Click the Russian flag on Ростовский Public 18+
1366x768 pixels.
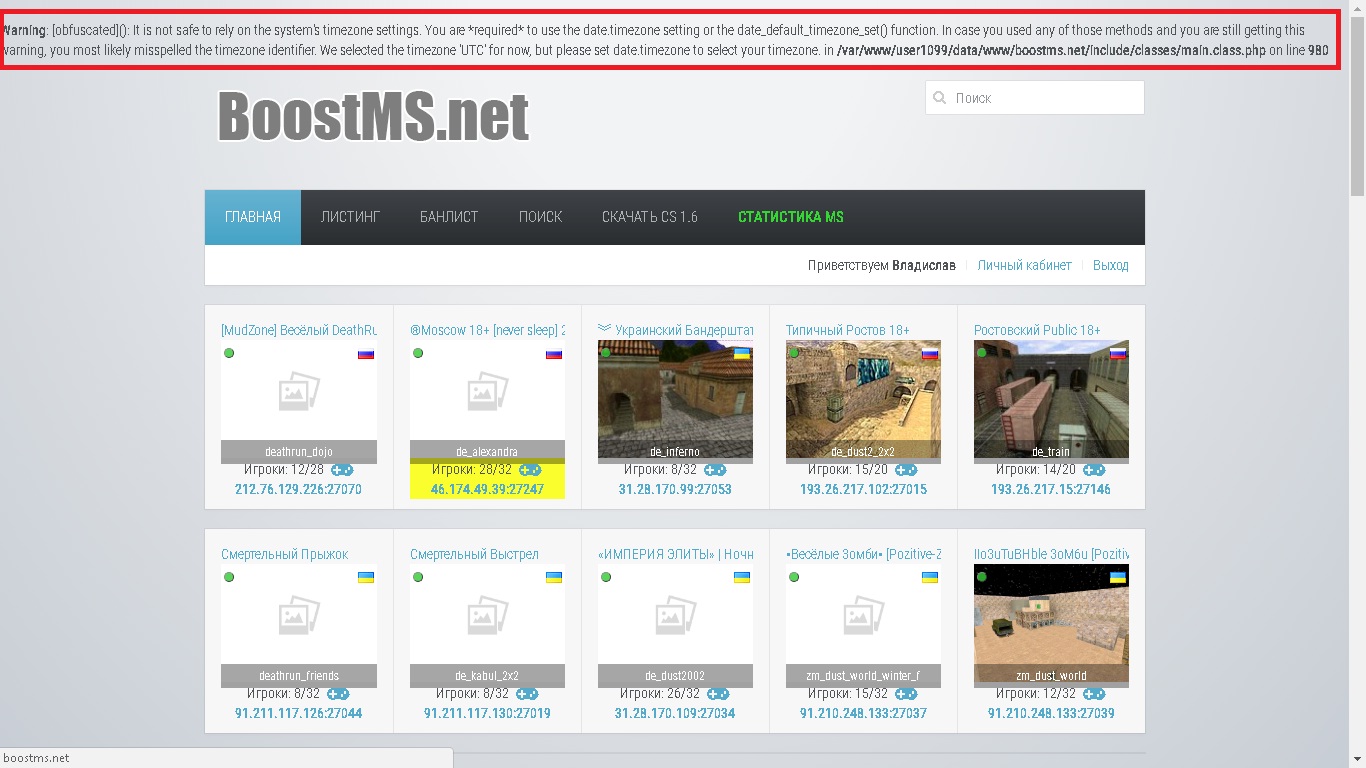1118,354
